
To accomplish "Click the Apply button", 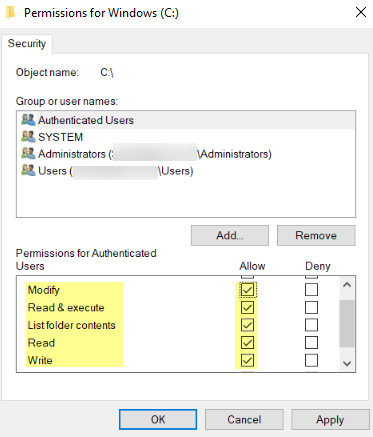I will click(x=330, y=419).
